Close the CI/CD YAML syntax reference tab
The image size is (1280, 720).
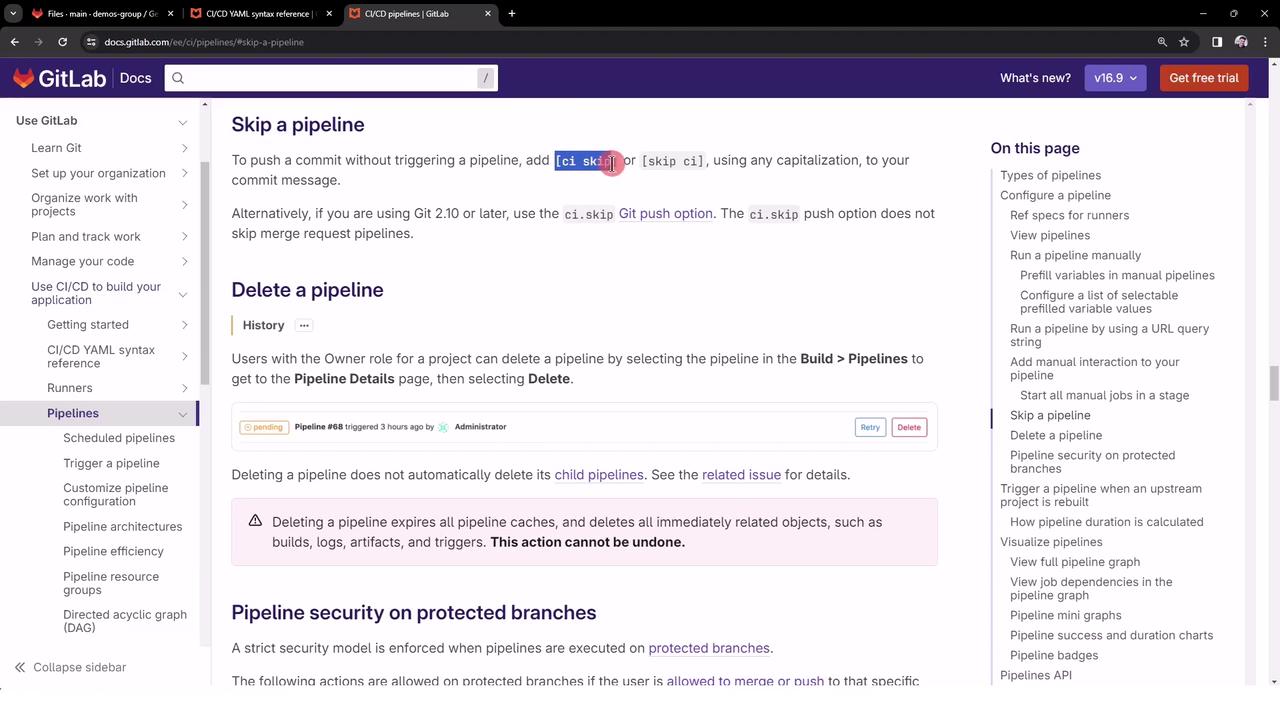(329, 14)
